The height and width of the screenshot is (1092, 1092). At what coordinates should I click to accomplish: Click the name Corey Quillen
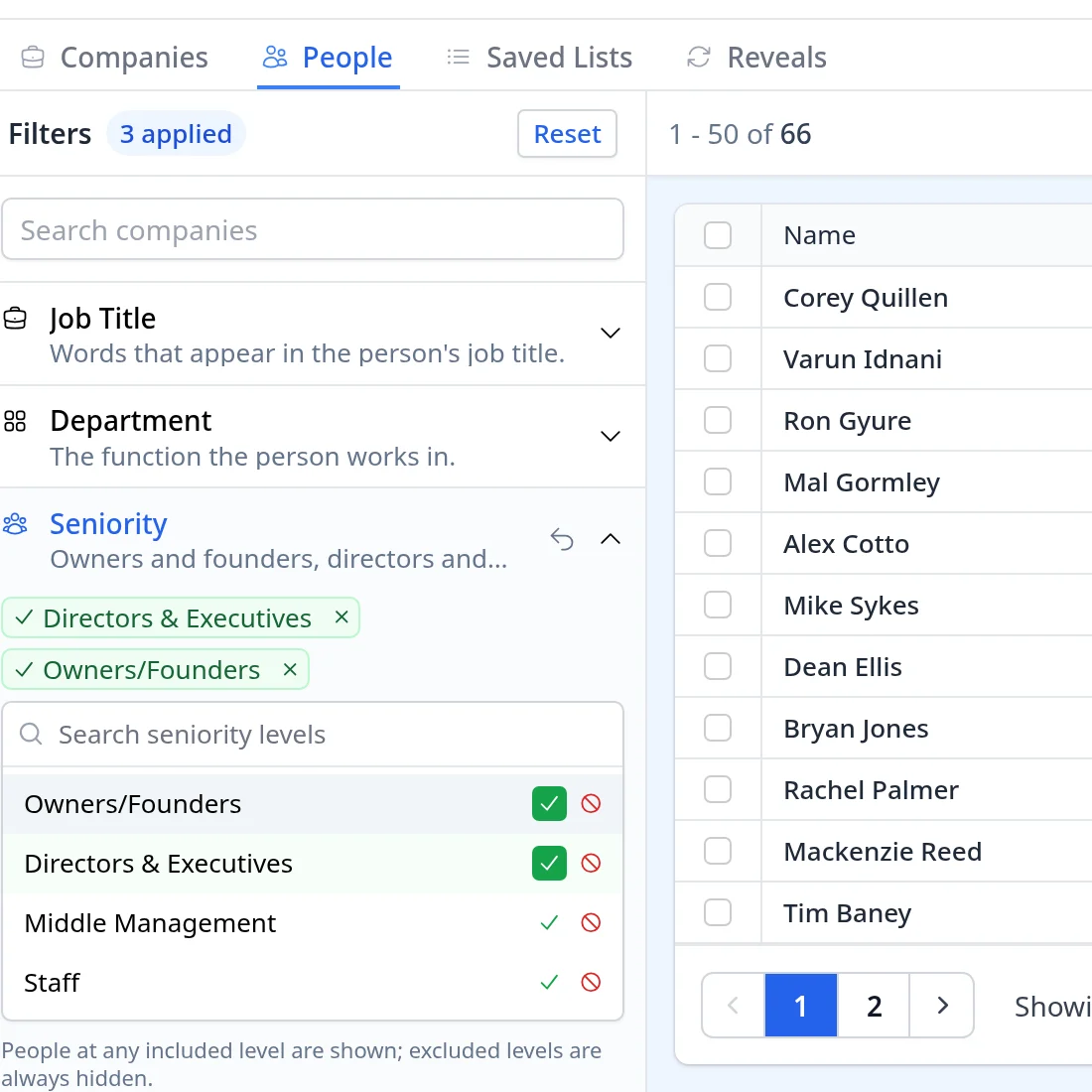coord(866,298)
